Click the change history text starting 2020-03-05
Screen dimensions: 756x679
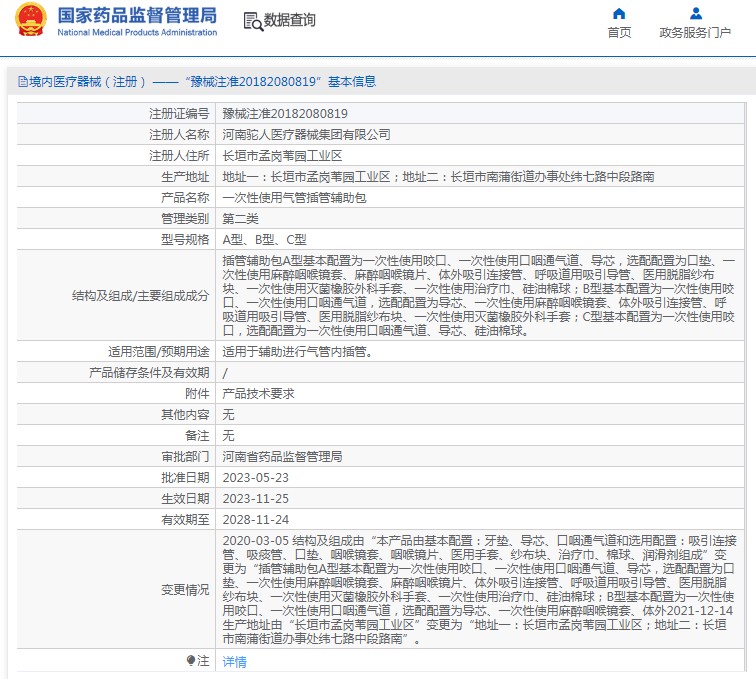pyautogui.click(x=479, y=589)
